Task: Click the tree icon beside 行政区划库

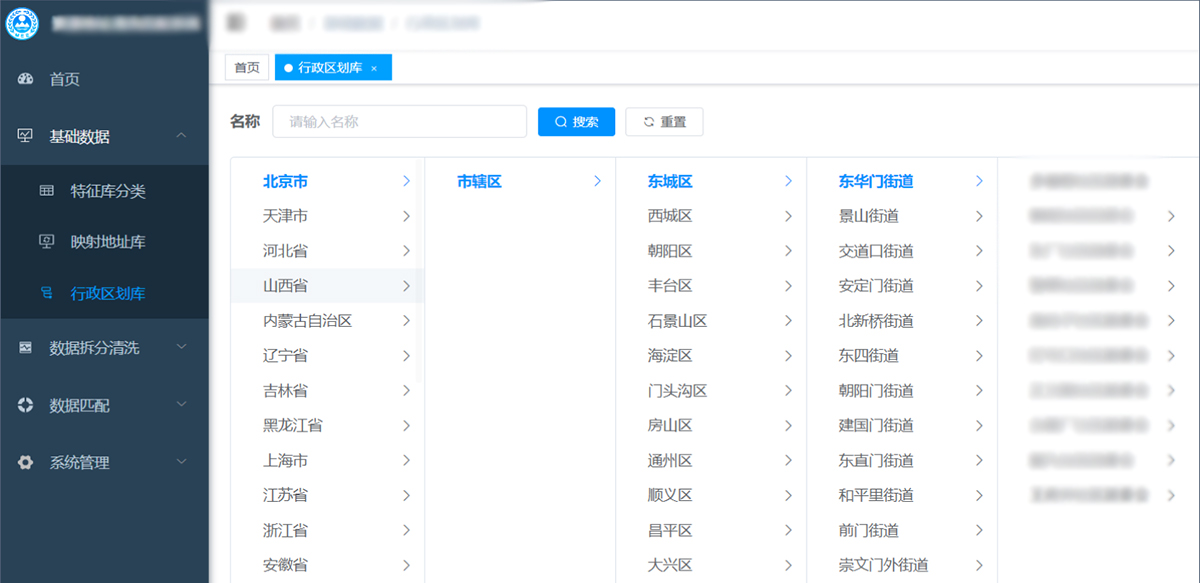Action: tap(46, 293)
